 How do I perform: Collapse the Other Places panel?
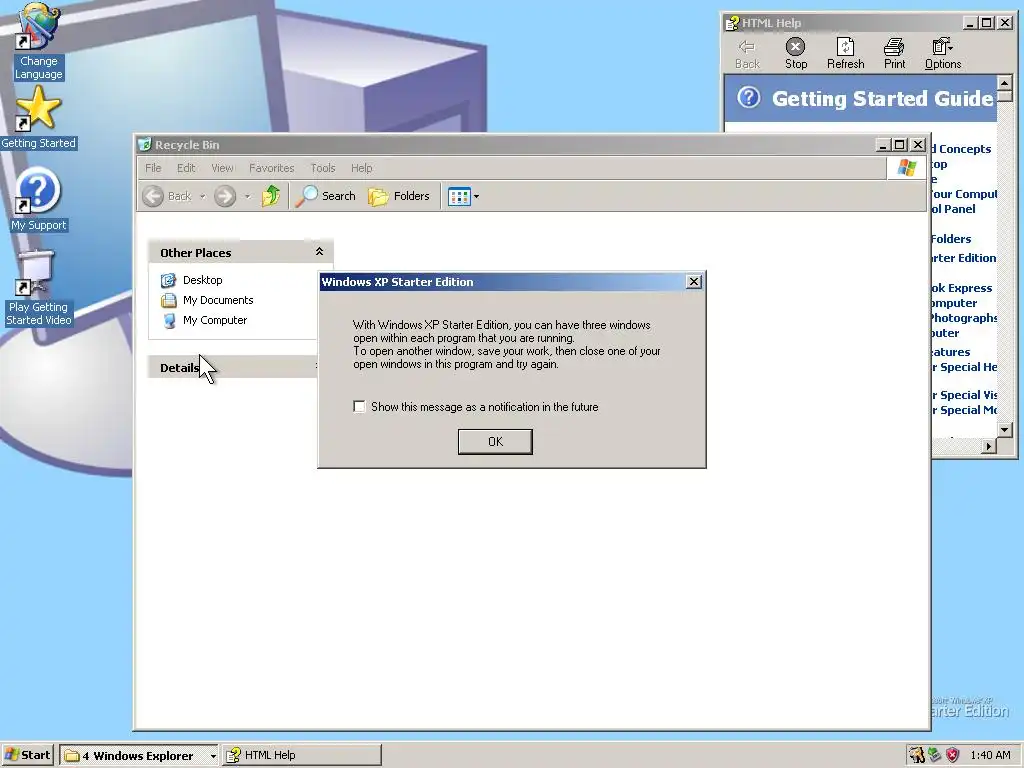click(x=319, y=251)
